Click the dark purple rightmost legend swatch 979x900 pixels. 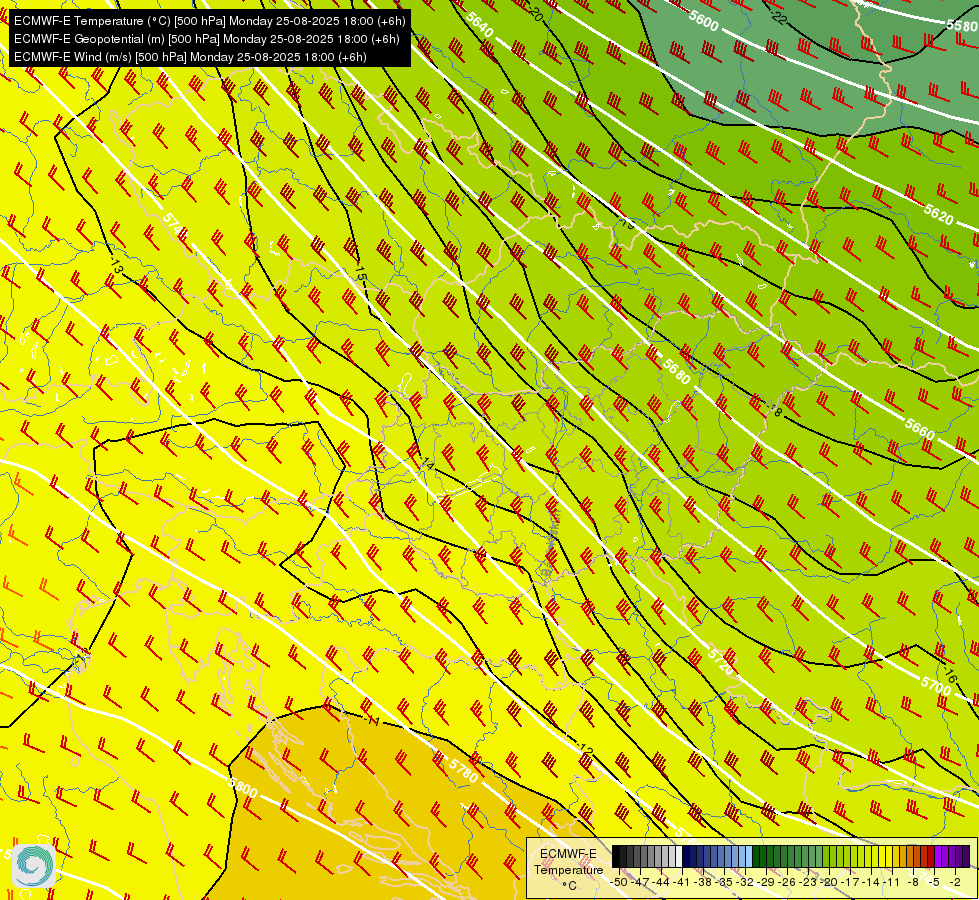point(966,856)
